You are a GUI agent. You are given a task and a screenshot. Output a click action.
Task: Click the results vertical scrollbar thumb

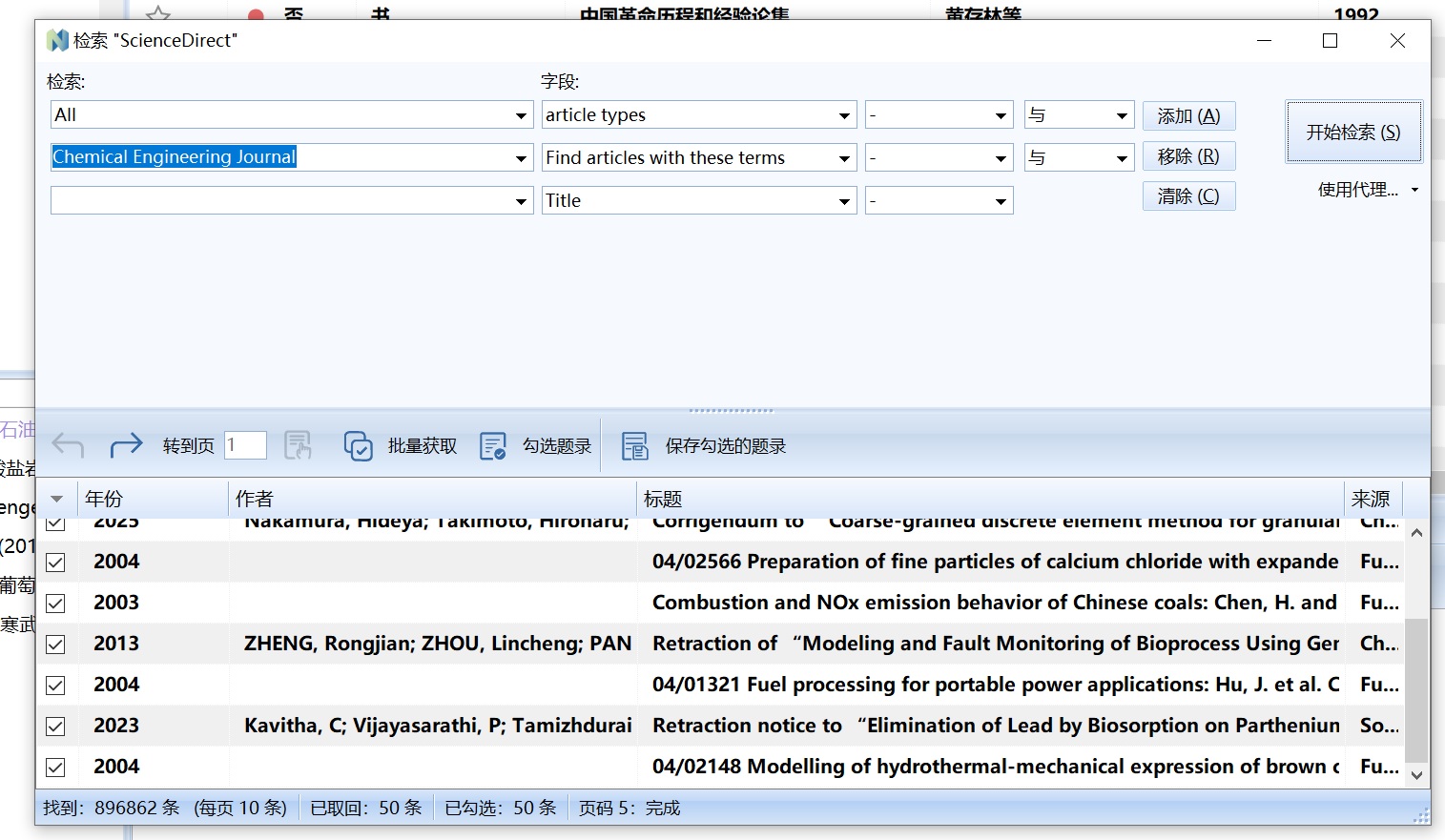tap(1416, 691)
